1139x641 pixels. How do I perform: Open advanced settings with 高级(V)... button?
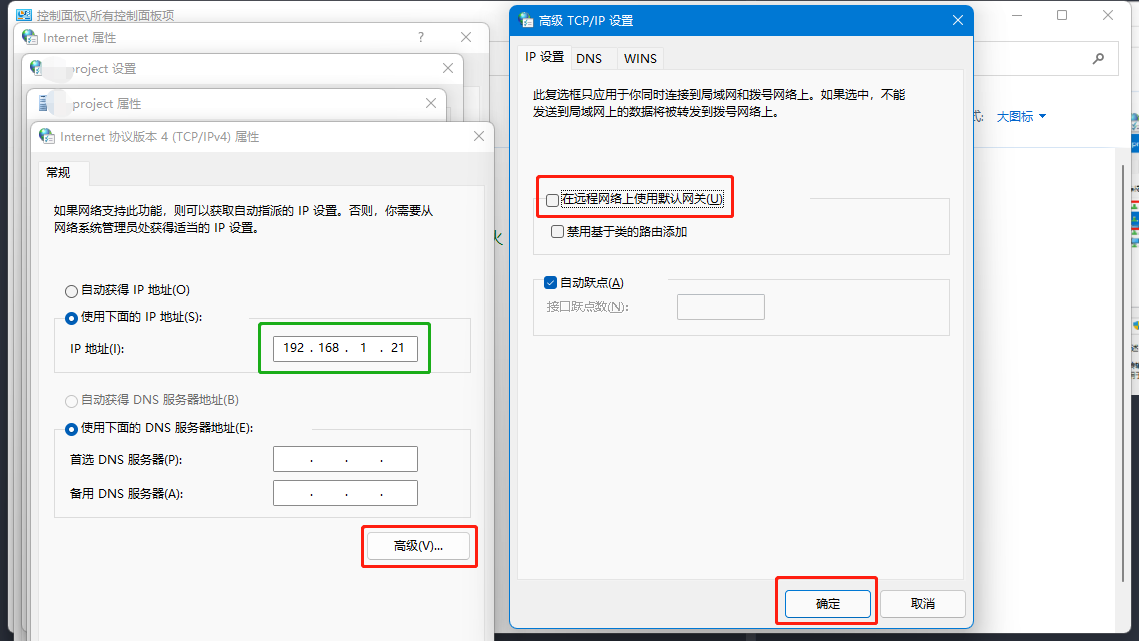point(417,546)
